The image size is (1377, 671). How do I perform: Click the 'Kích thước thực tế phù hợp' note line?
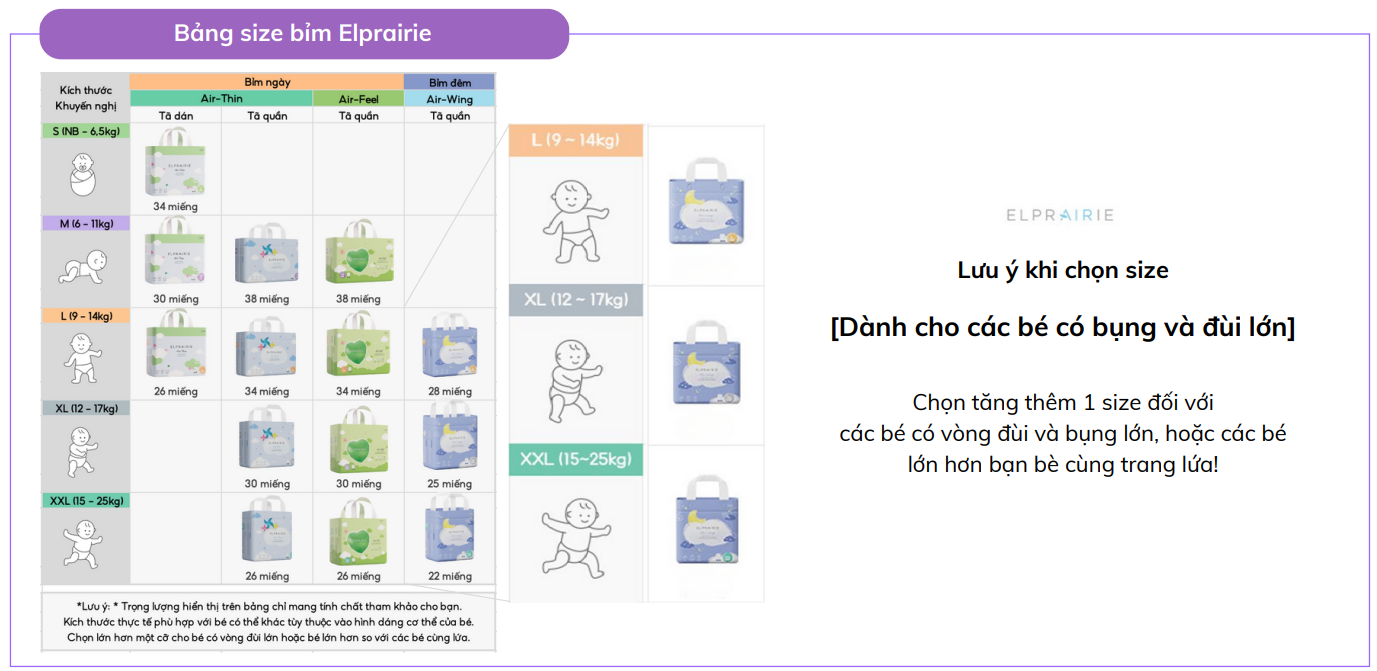point(268,621)
